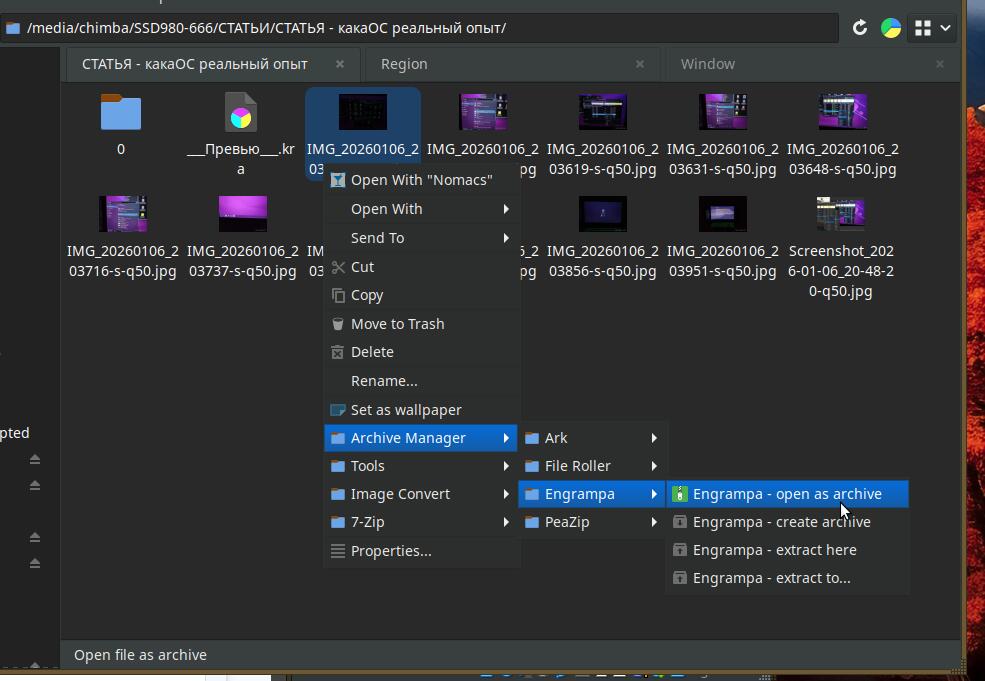Image resolution: width=985 pixels, height=681 pixels.
Task: Open folder named 0
Action: click(121, 113)
